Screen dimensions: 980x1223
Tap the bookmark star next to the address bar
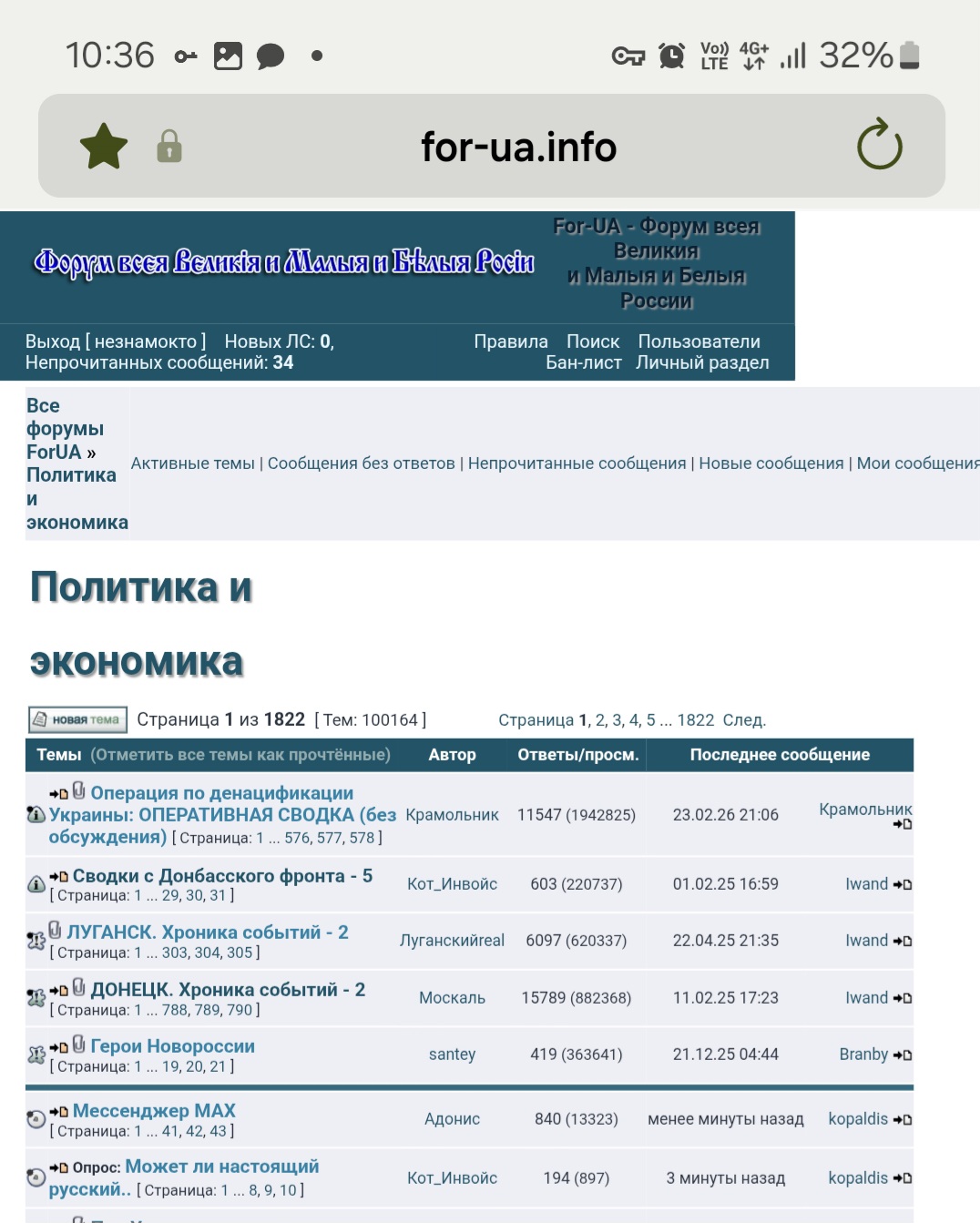103,144
